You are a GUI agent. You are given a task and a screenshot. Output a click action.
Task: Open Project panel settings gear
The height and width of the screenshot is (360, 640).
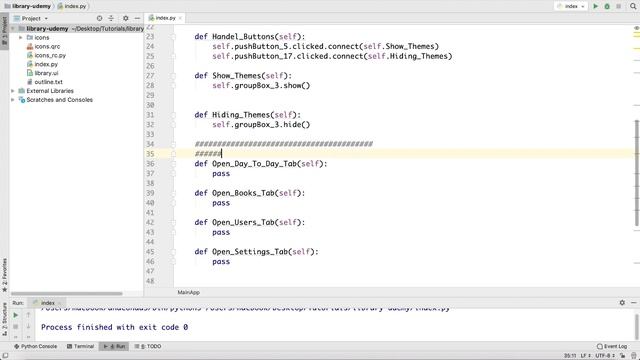[126, 18]
